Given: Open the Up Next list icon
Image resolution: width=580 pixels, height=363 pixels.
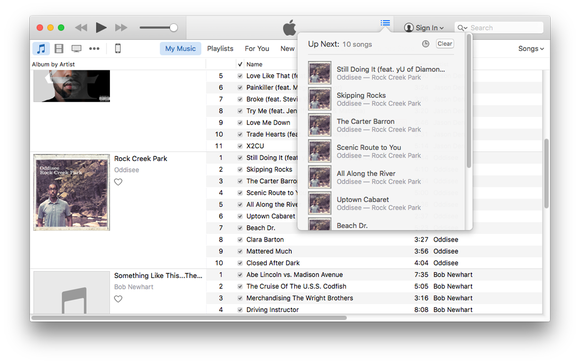Looking at the screenshot, I should coord(385,23).
